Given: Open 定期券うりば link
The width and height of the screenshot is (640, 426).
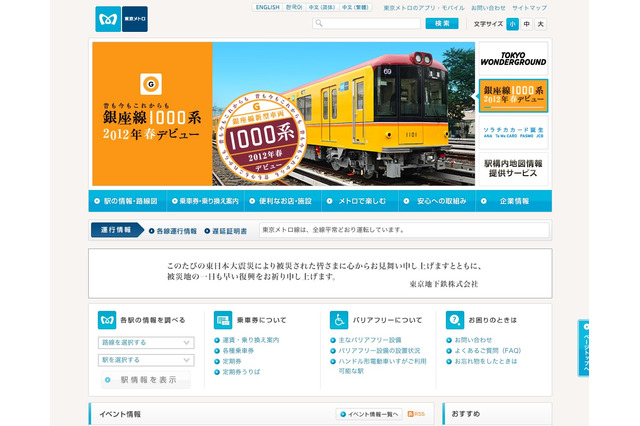Looking at the screenshot, I should pyautogui.click(x=241, y=372).
